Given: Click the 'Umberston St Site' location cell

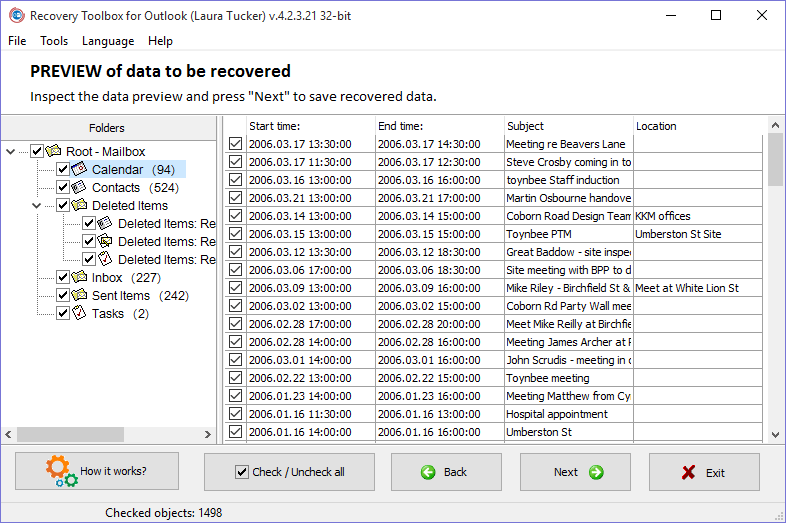Looking at the screenshot, I should [698, 234].
